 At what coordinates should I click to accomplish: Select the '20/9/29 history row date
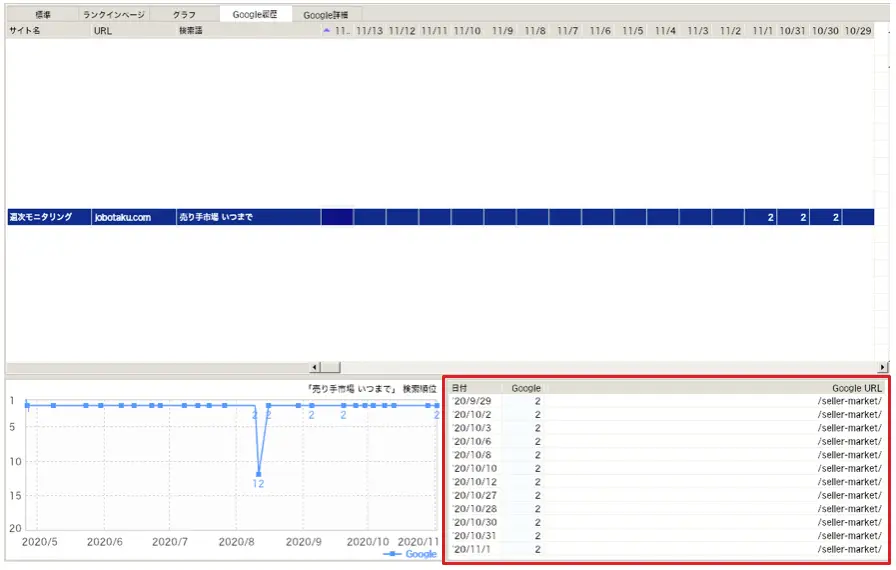(x=472, y=401)
